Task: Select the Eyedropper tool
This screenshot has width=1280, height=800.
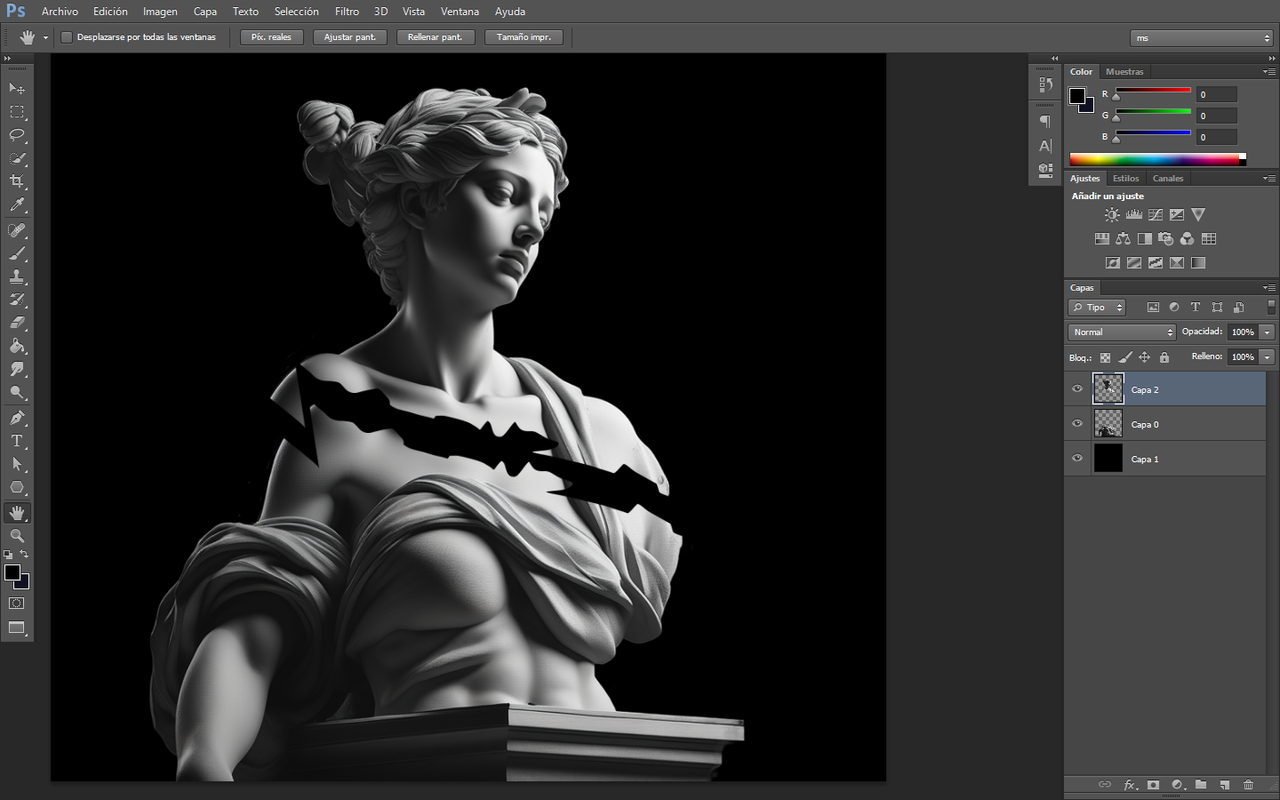Action: (x=17, y=204)
